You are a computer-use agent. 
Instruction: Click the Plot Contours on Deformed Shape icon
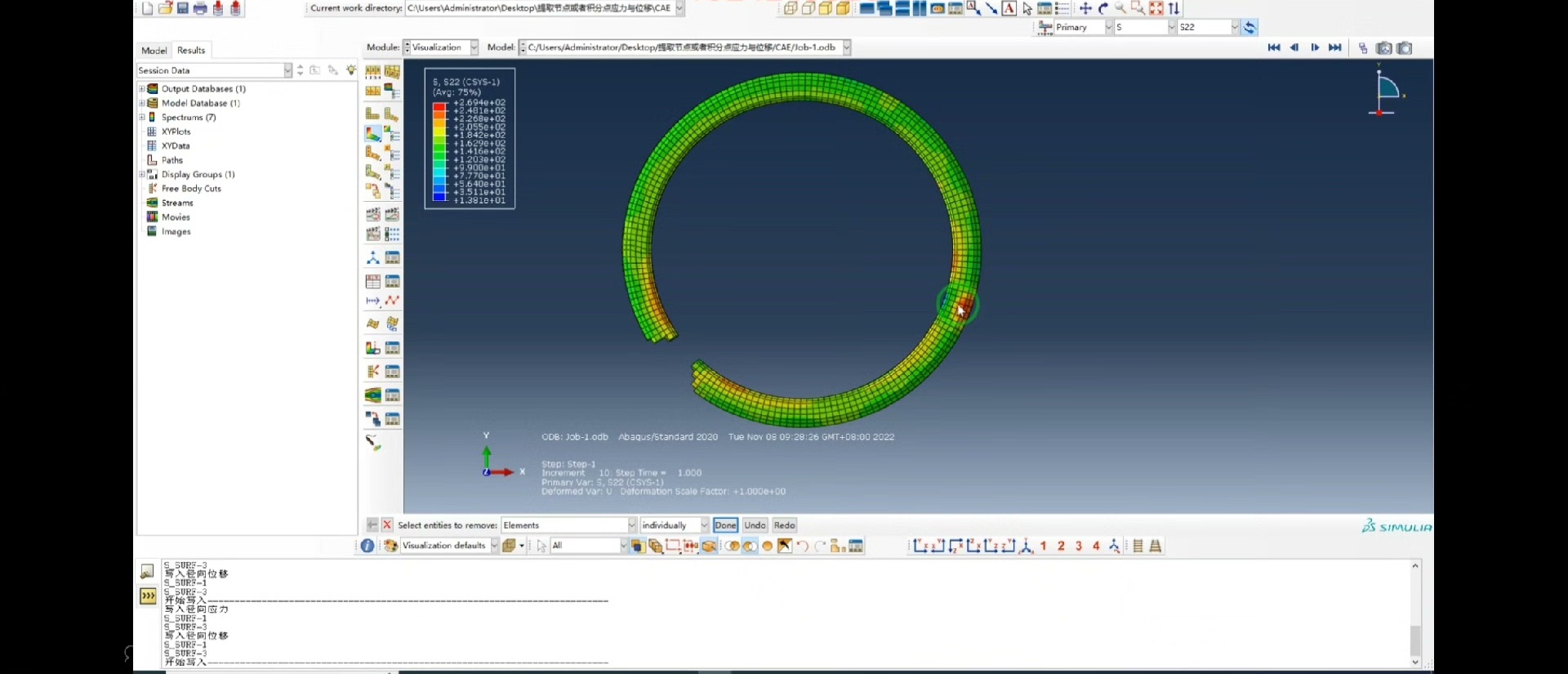click(x=373, y=133)
